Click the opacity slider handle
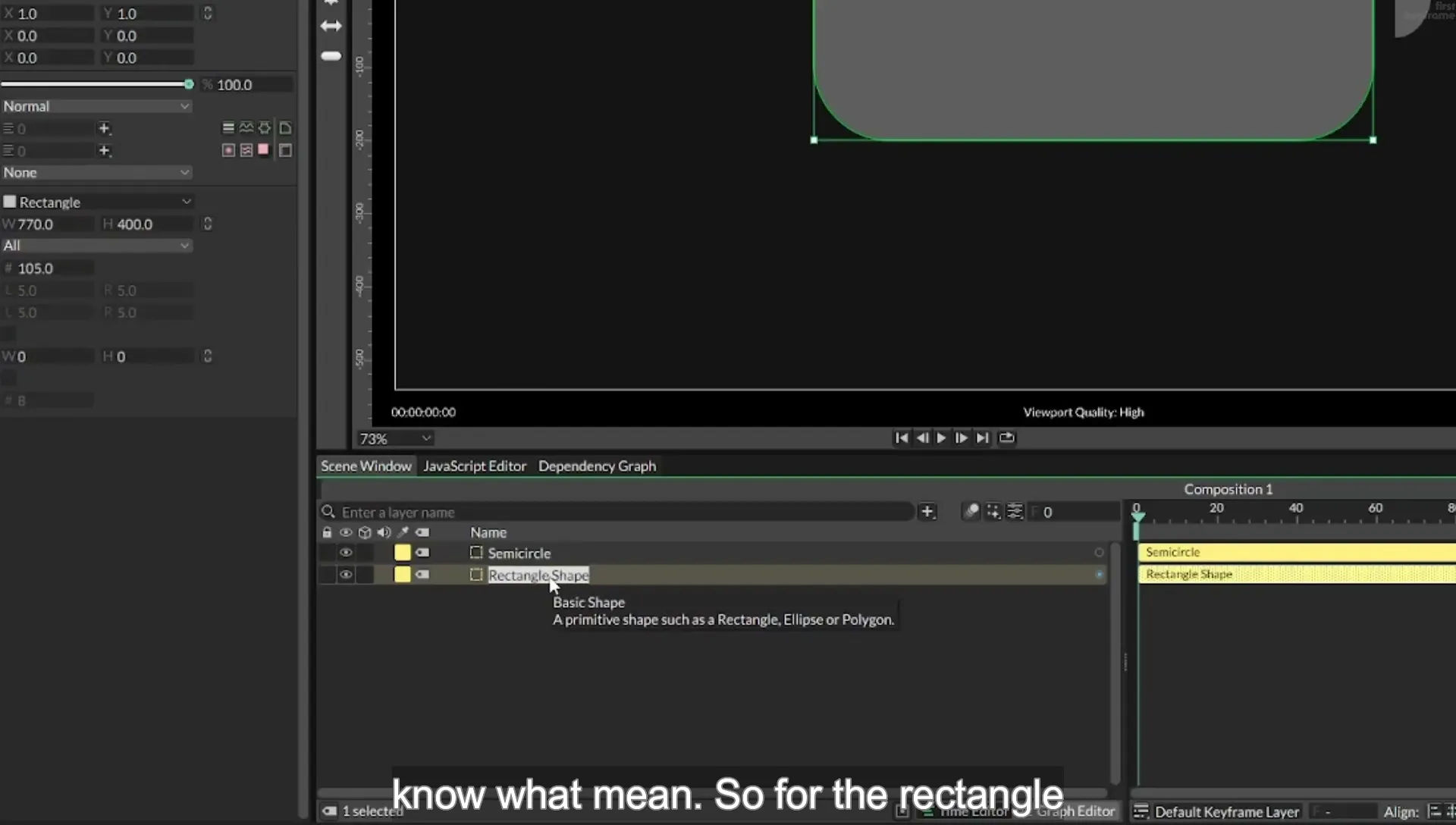 tap(189, 84)
